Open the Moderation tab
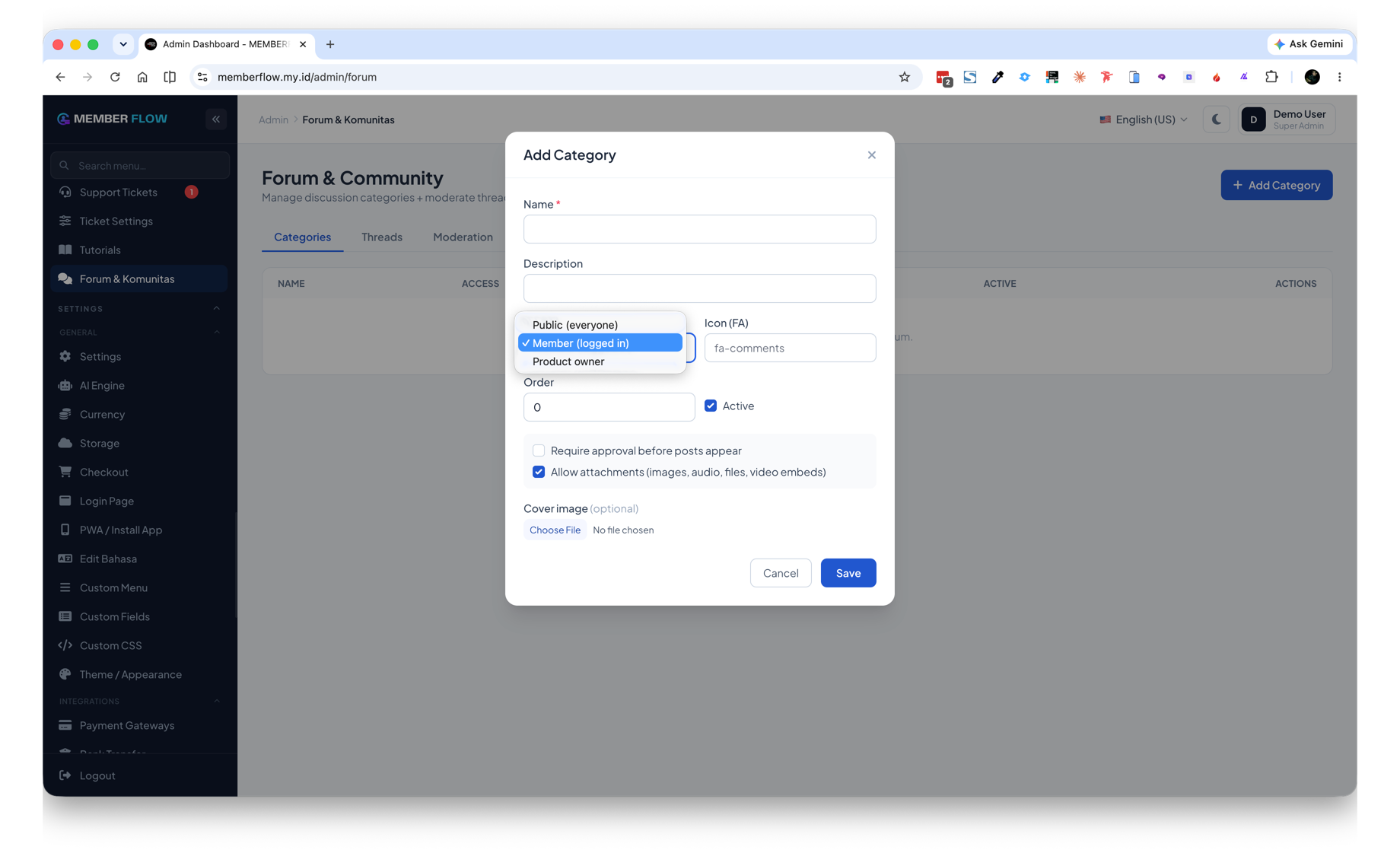 tap(463, 237)
